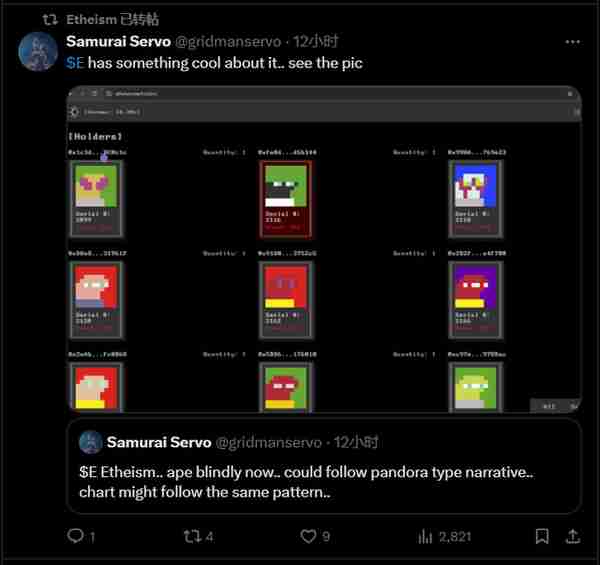The width and height of the screenshot is (600, 565).
Task: Open the @gridmanservo handle in main tweet
Action: pos(228,42)
